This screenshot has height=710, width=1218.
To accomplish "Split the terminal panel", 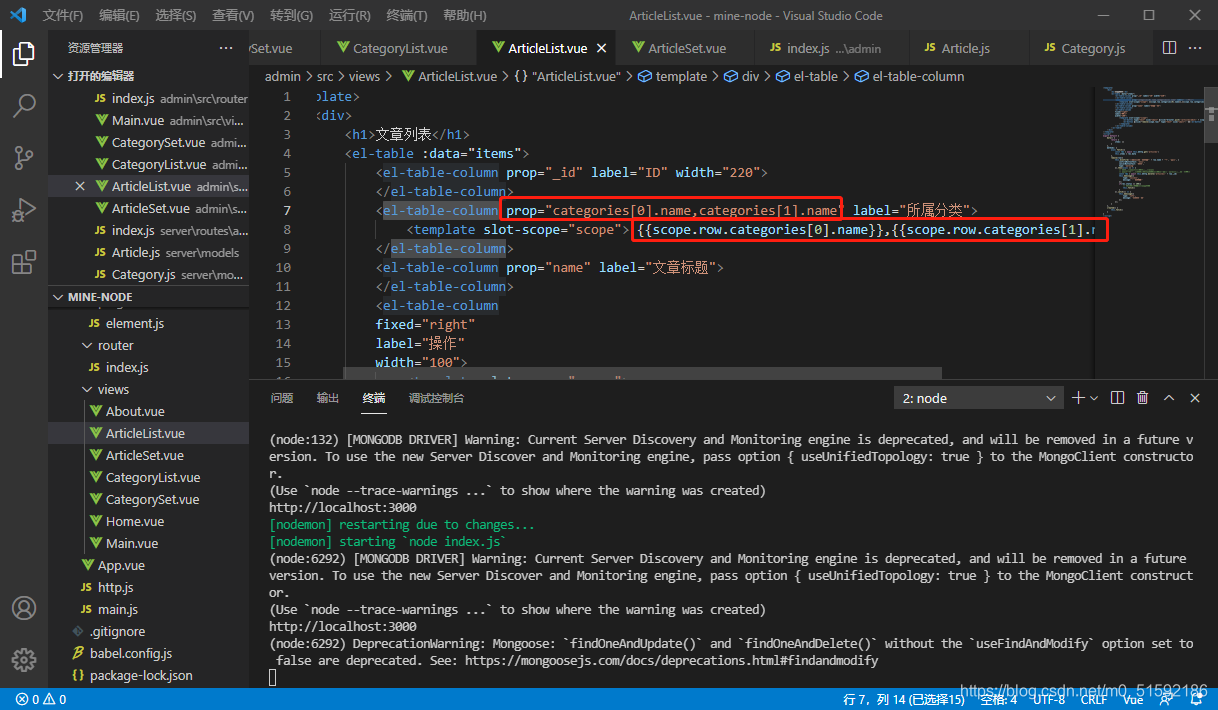I will [1117, 398].
